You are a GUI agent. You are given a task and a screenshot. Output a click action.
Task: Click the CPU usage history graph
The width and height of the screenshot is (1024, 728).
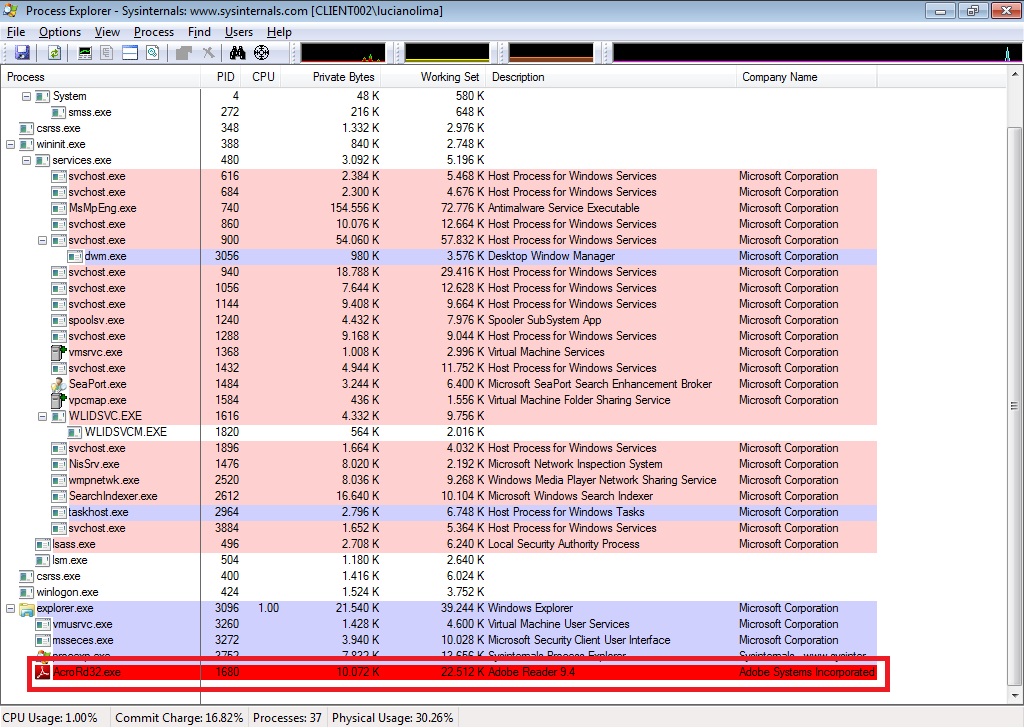[343, 53]
